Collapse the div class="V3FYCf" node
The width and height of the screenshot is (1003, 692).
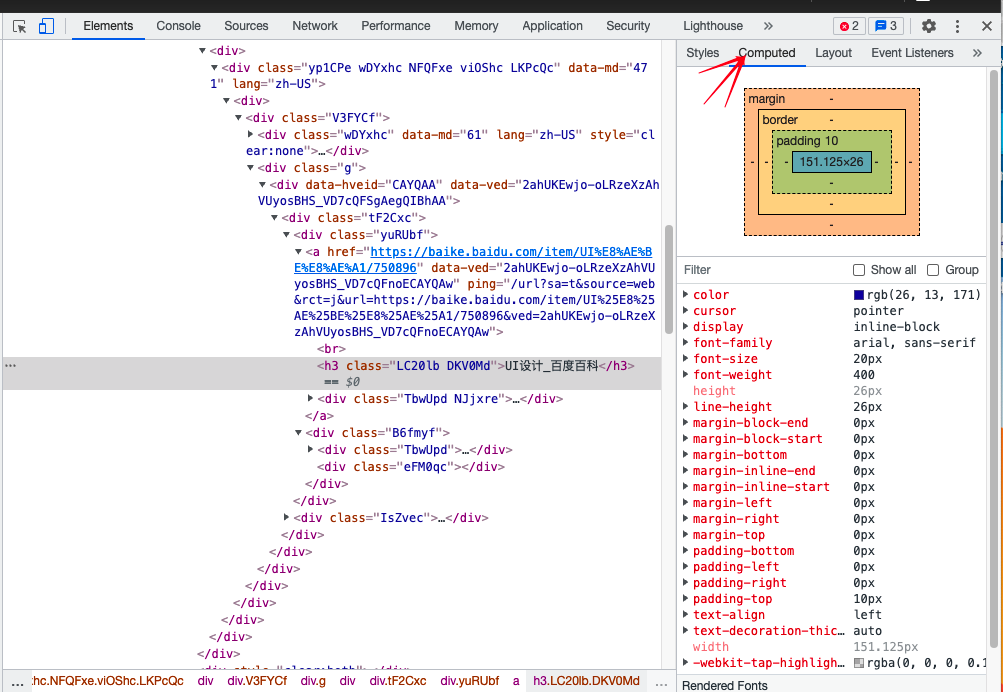click(x=239, y=118)
